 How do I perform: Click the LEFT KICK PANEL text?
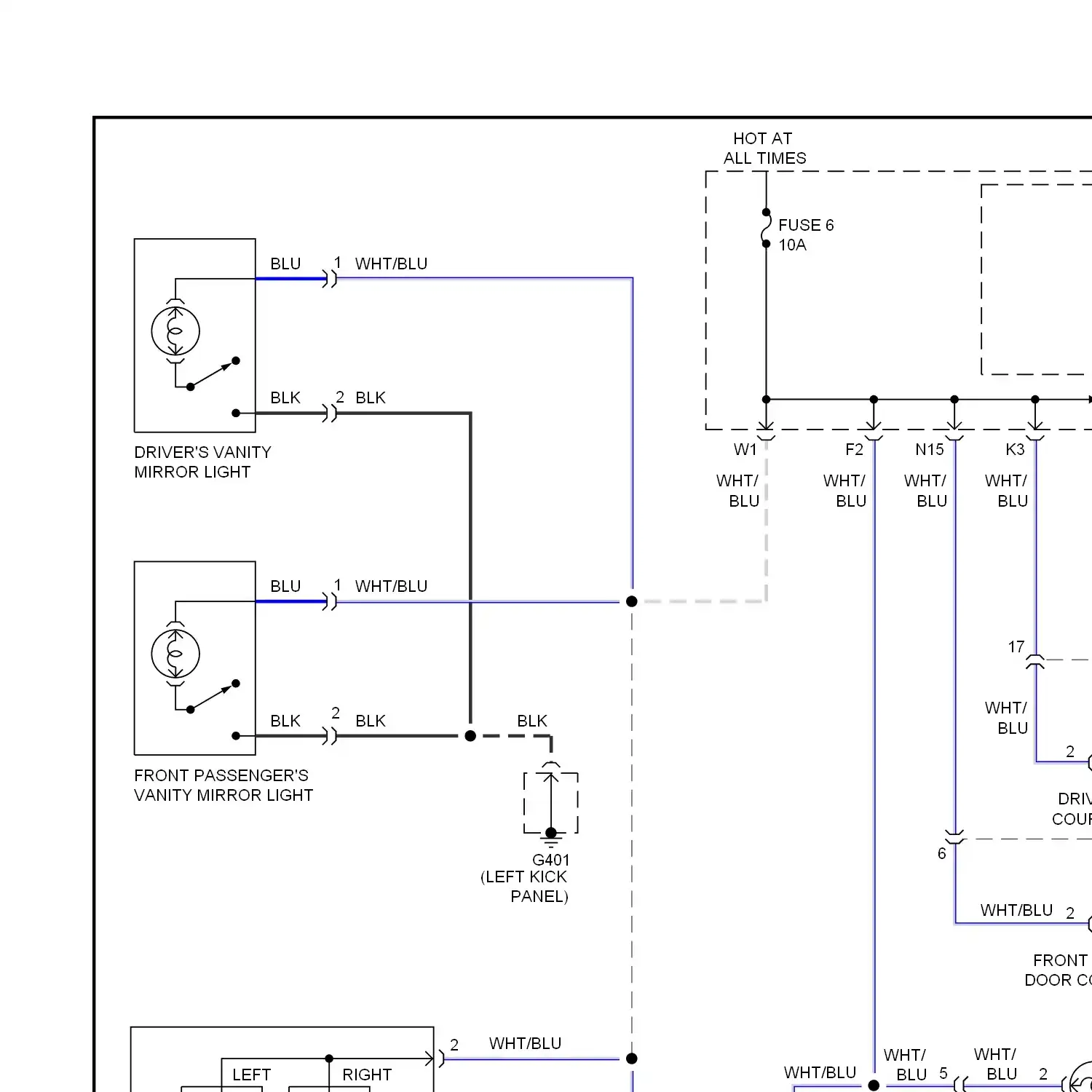click(524, 887)
